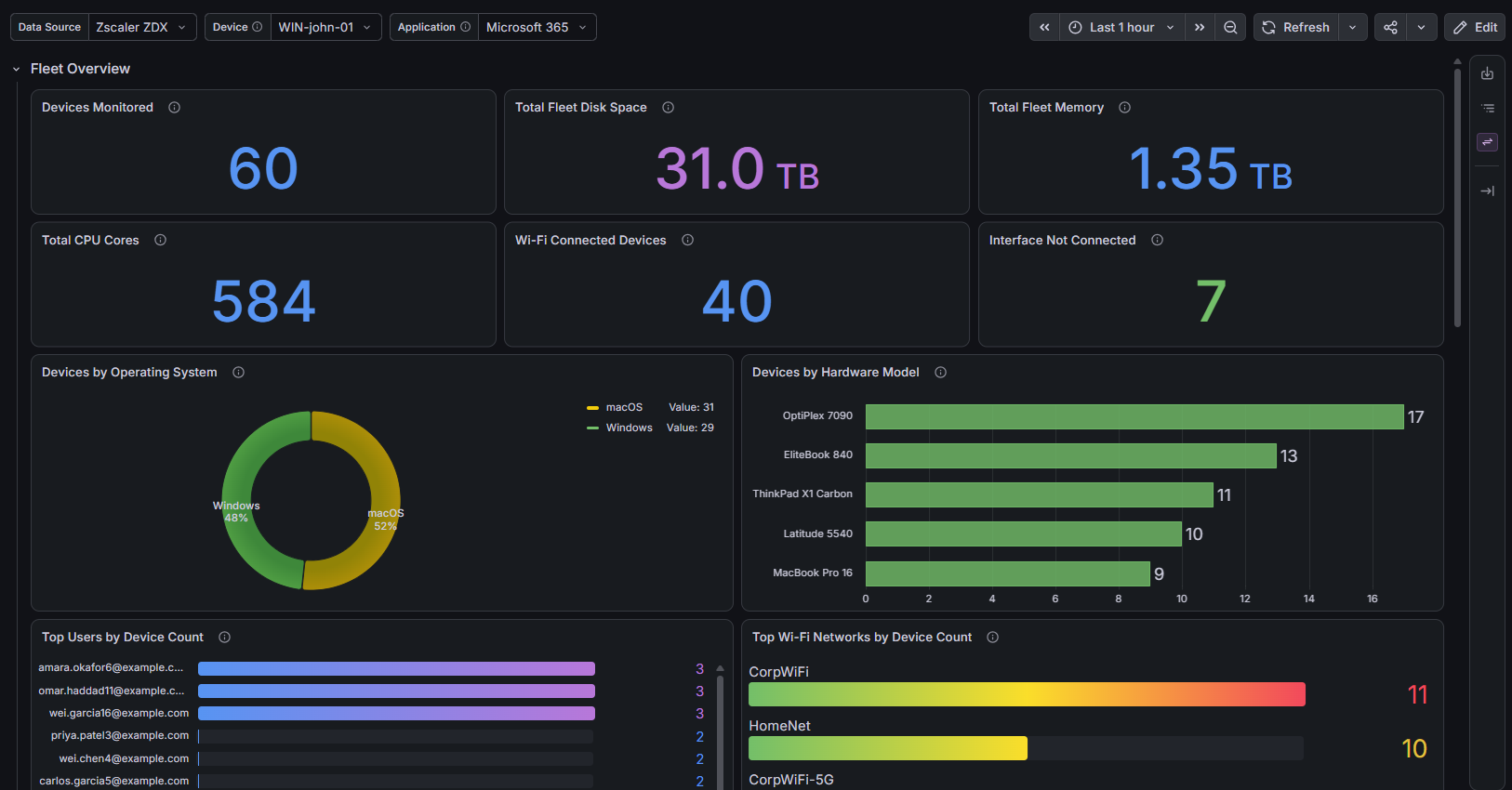Open the Devices by Hardware Model panel title

[x=835, y=373]
